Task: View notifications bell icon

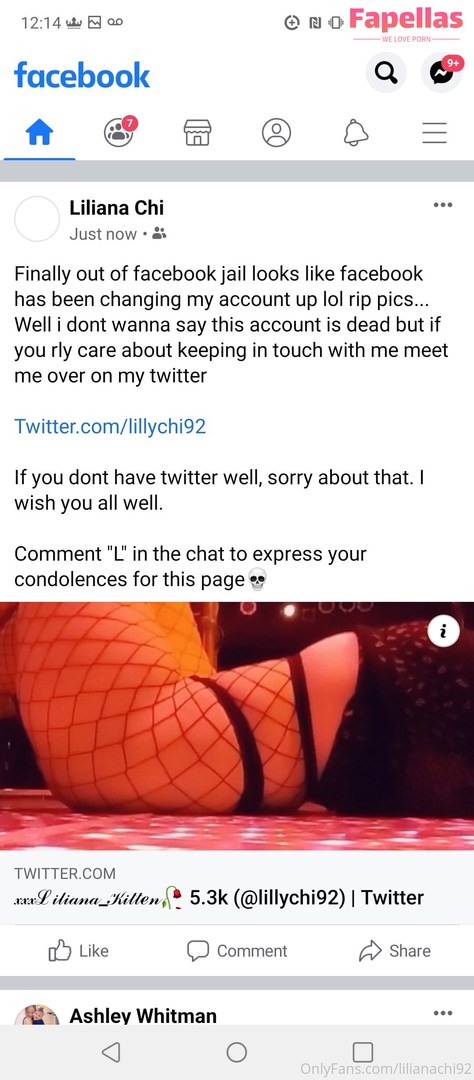Action: point(356,132)
